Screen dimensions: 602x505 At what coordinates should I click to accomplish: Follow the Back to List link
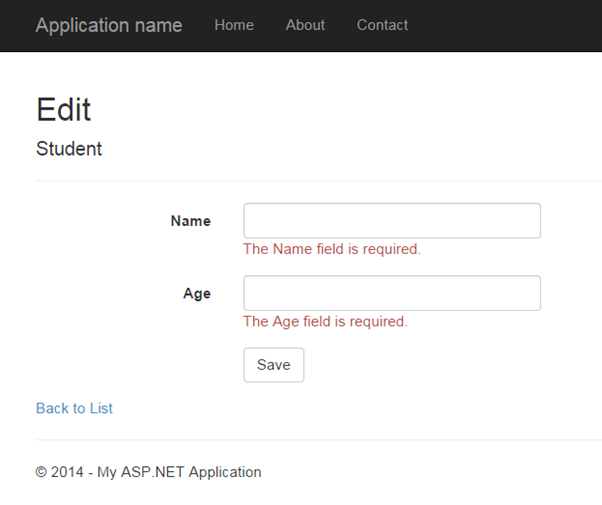click(x=74, y=408)
